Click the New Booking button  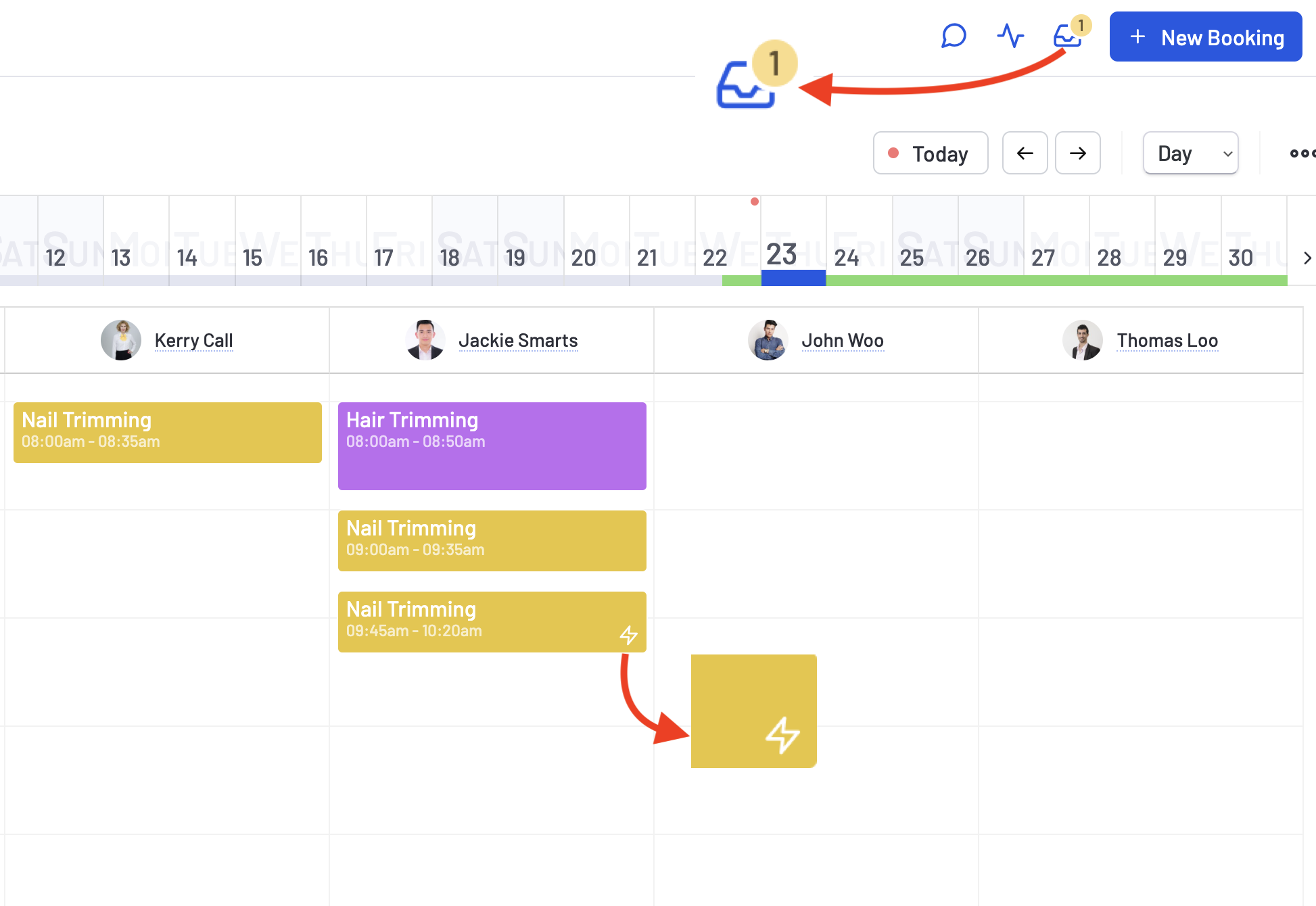tap(1204, 38)
